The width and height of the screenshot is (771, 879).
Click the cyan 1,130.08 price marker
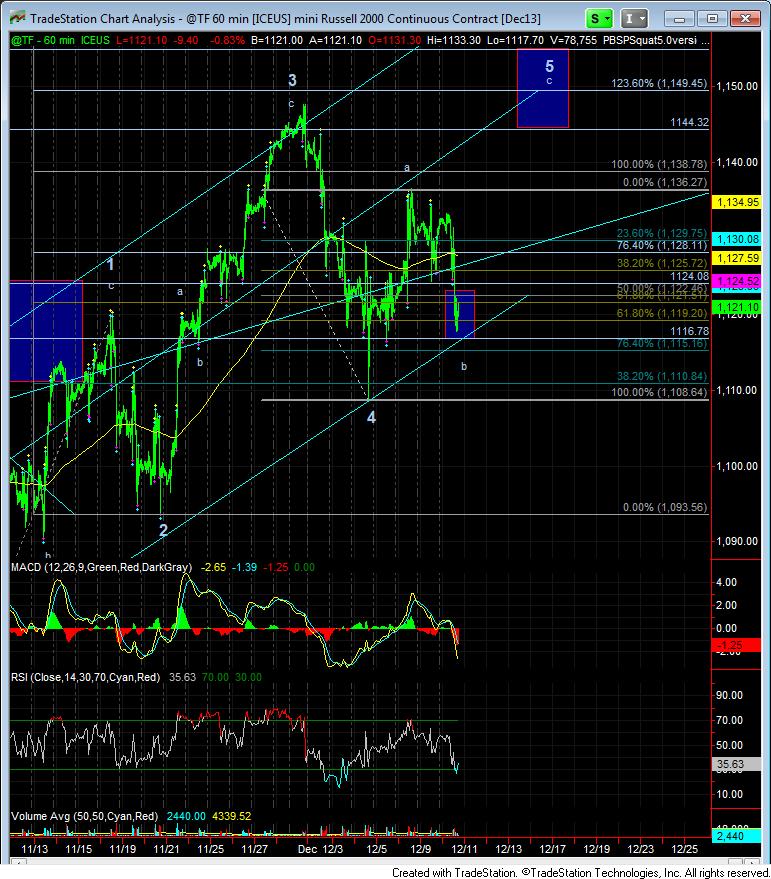(738, 239)
